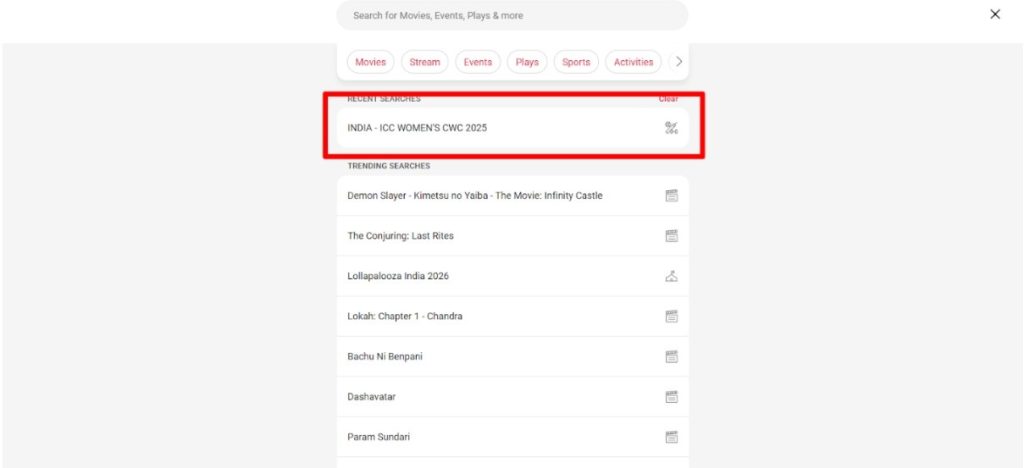Open Param Sundari trending result
Screen dimensions: 1024x468
click(x=513, y=437)
